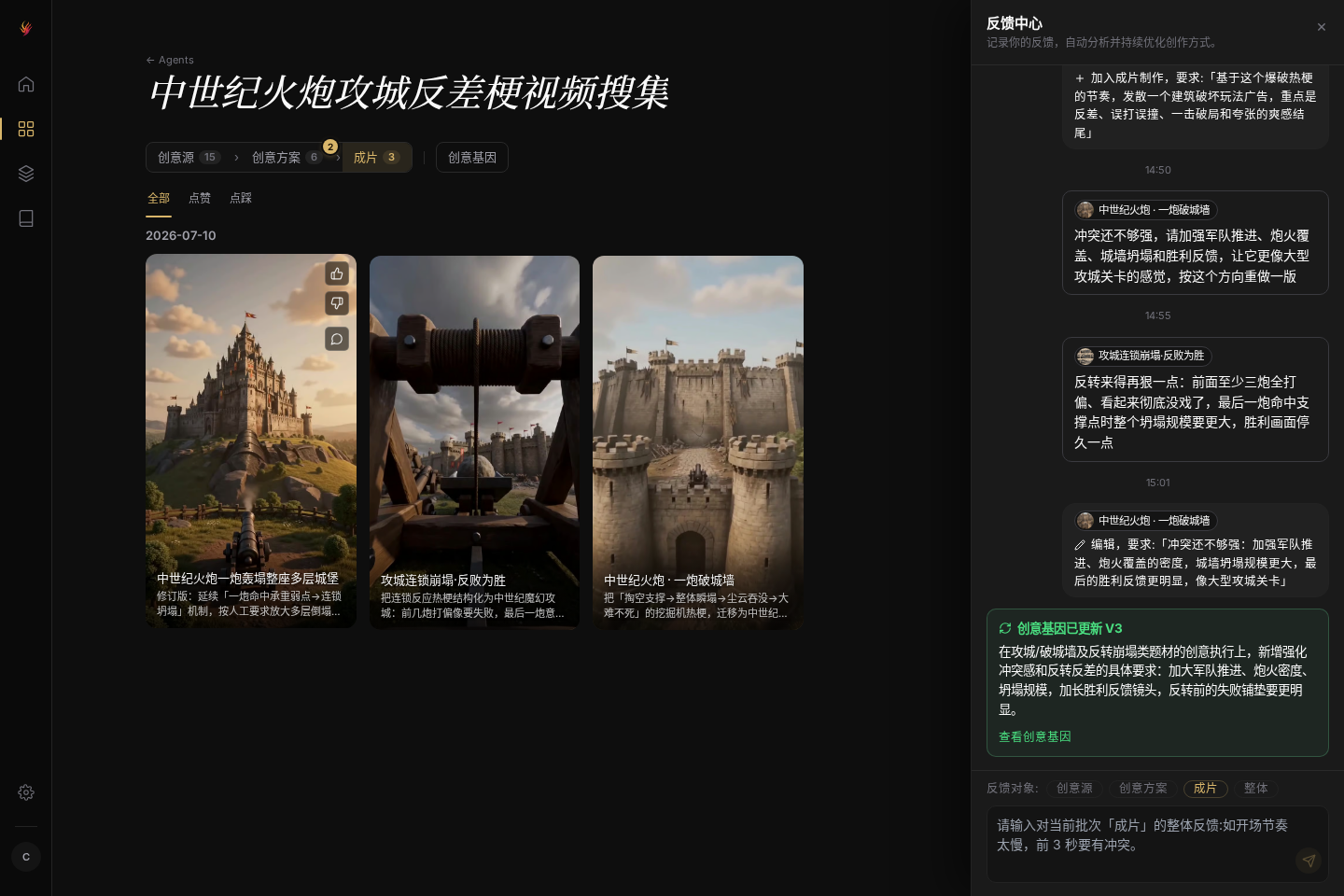Open the settings gear icon

click(26, 792)
